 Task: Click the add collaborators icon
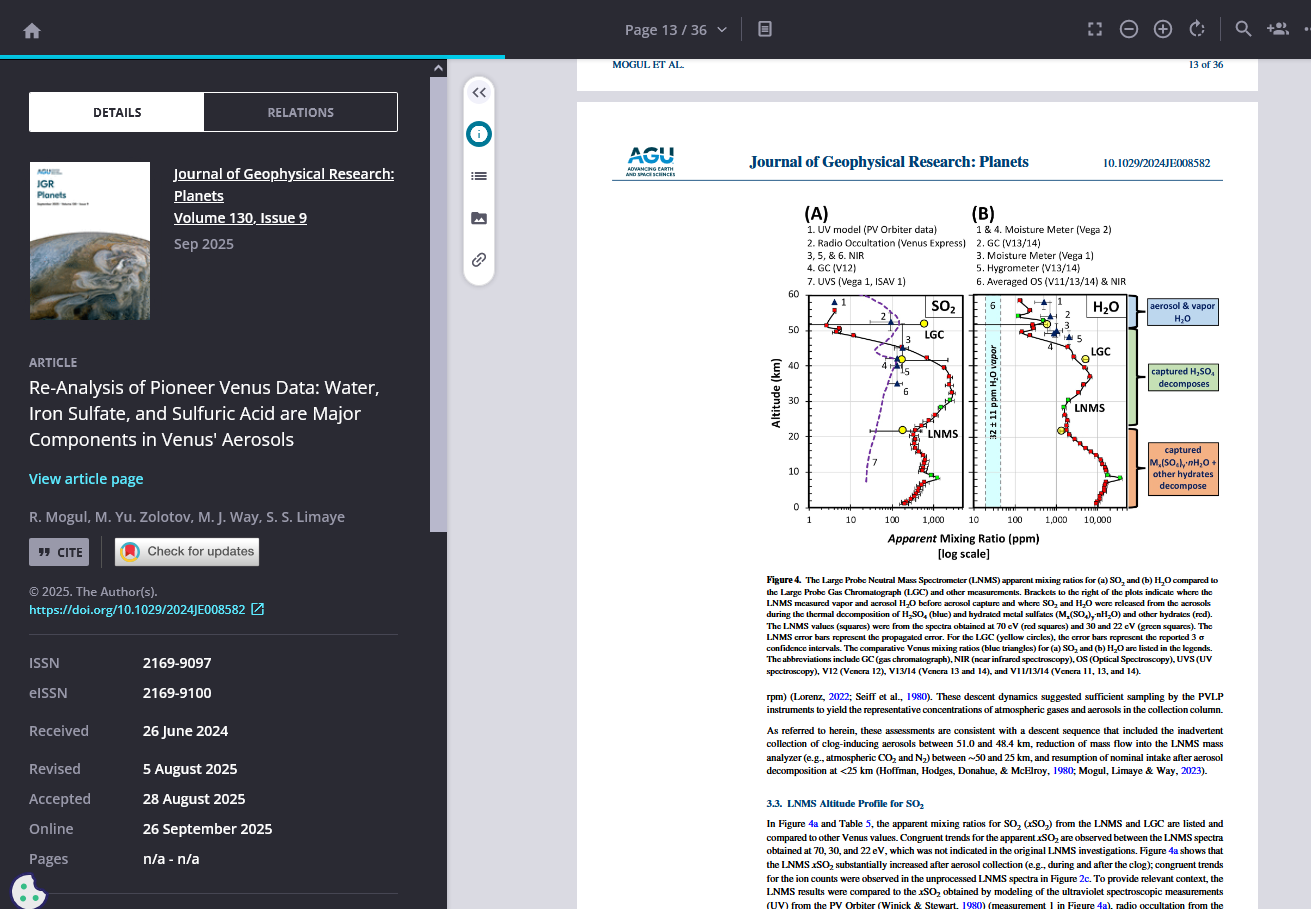tap(1277, 29)
